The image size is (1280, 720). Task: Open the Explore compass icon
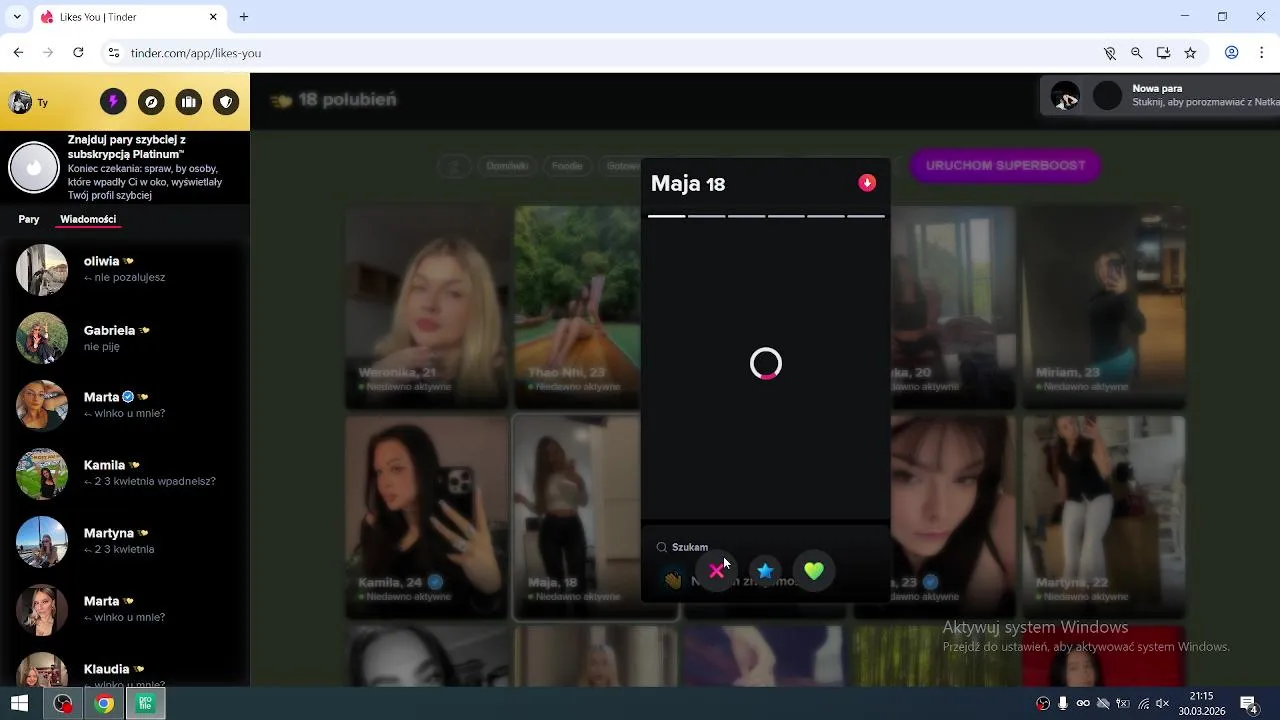[x=151, y=102]
